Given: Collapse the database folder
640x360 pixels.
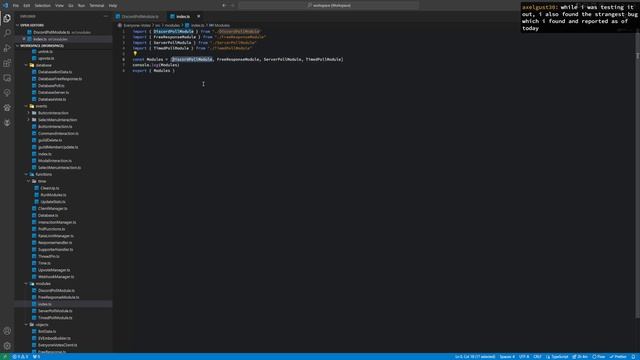Looking at the screenshot, I should coord(43,65).
